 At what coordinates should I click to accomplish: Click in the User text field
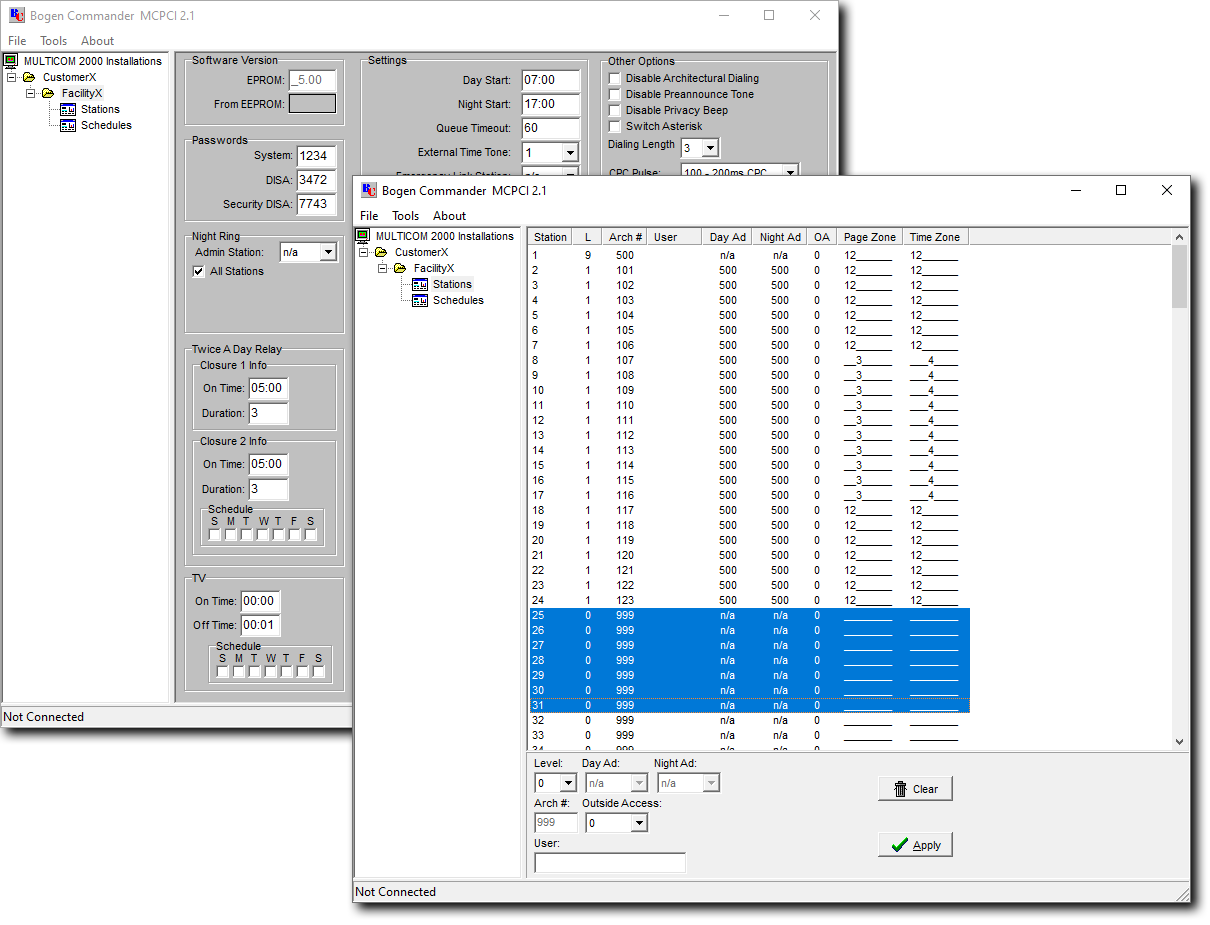pos(610,863)
